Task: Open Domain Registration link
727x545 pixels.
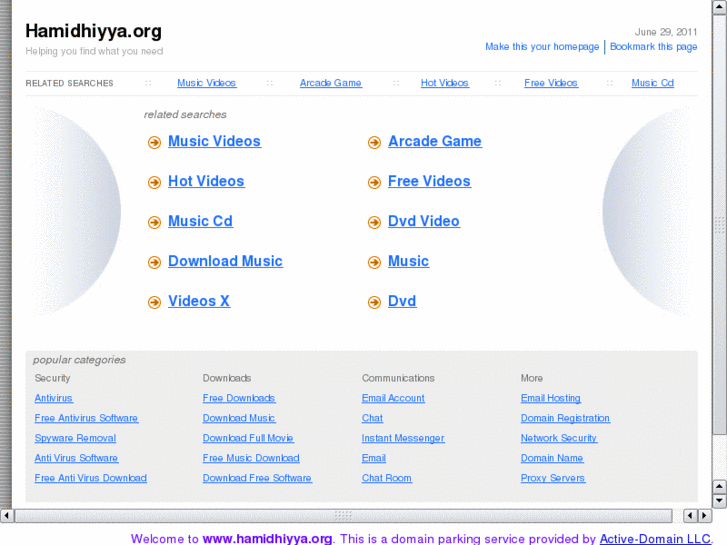Action: click(x=565, y=418)
